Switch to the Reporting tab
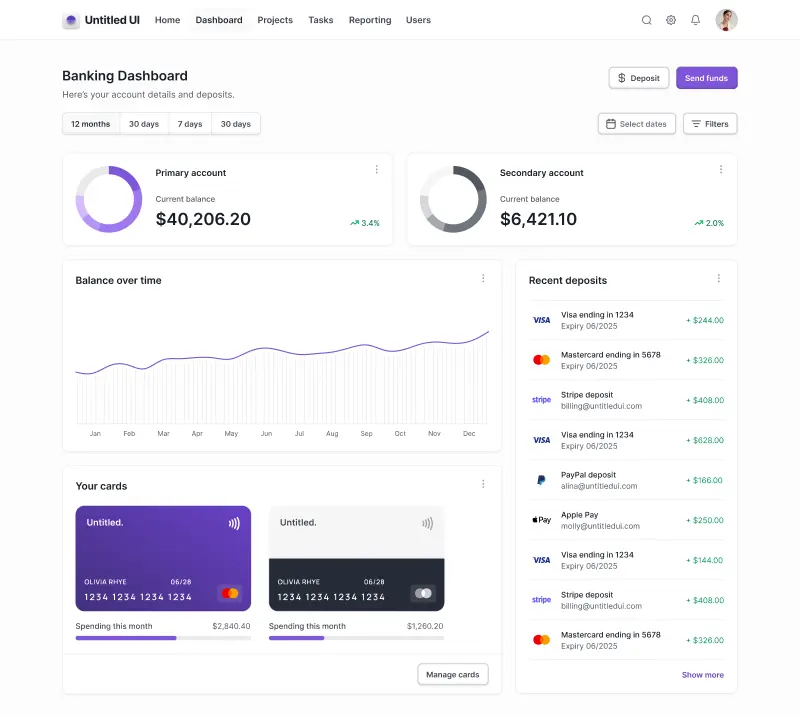The width and height of the screenshot is (800, 717). pos(369,19)
